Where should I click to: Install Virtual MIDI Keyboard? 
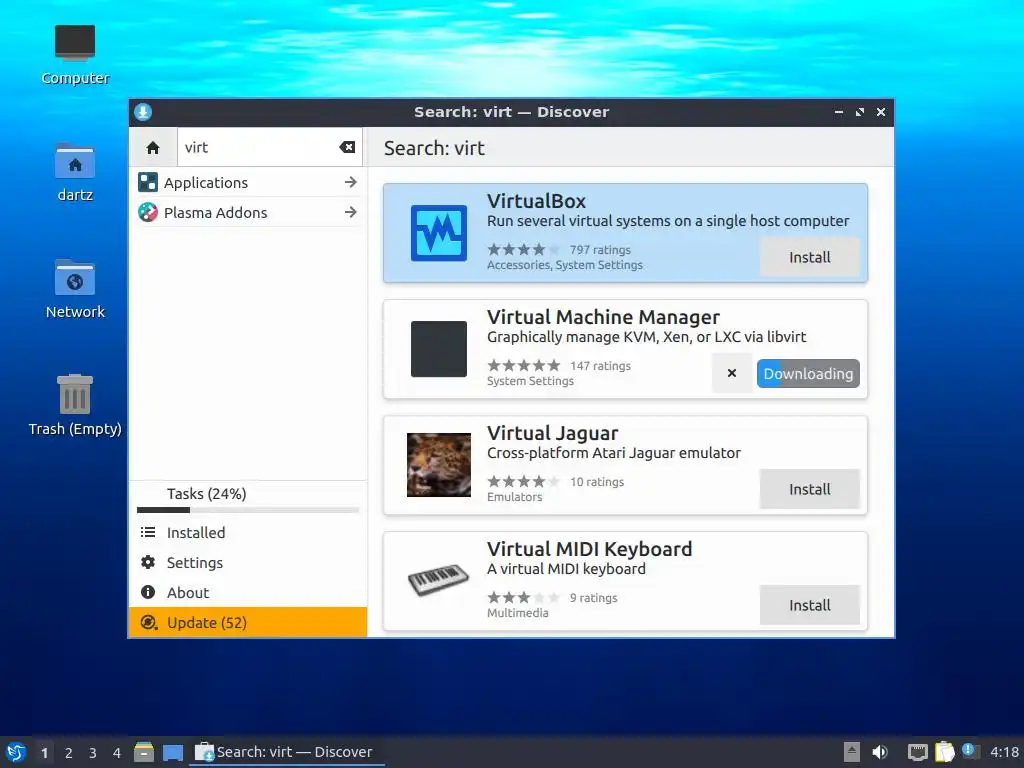point(810,605)
